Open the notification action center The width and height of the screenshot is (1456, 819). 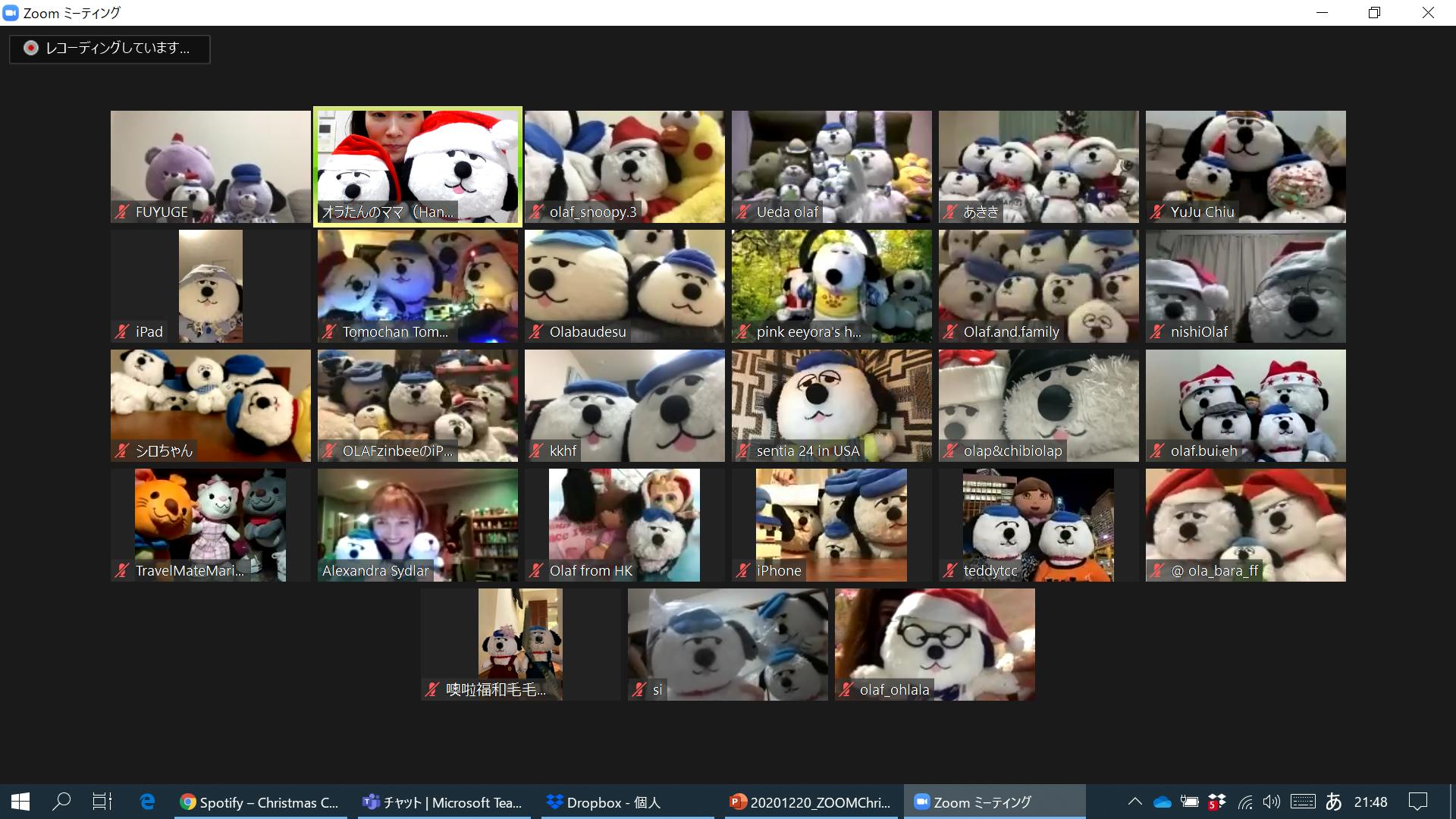[x=1417, y=802]
